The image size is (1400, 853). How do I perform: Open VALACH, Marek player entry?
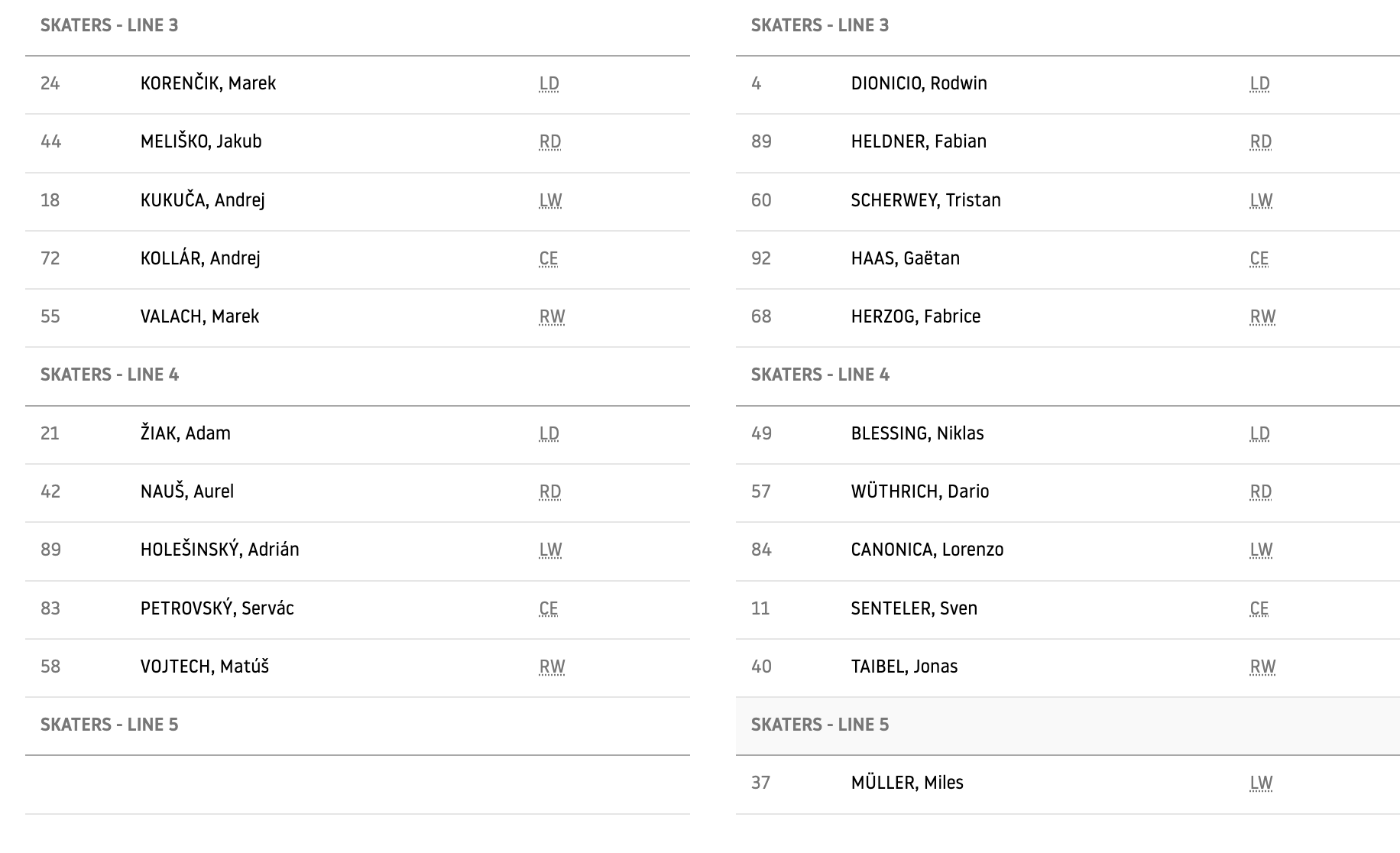coord(199,316)
